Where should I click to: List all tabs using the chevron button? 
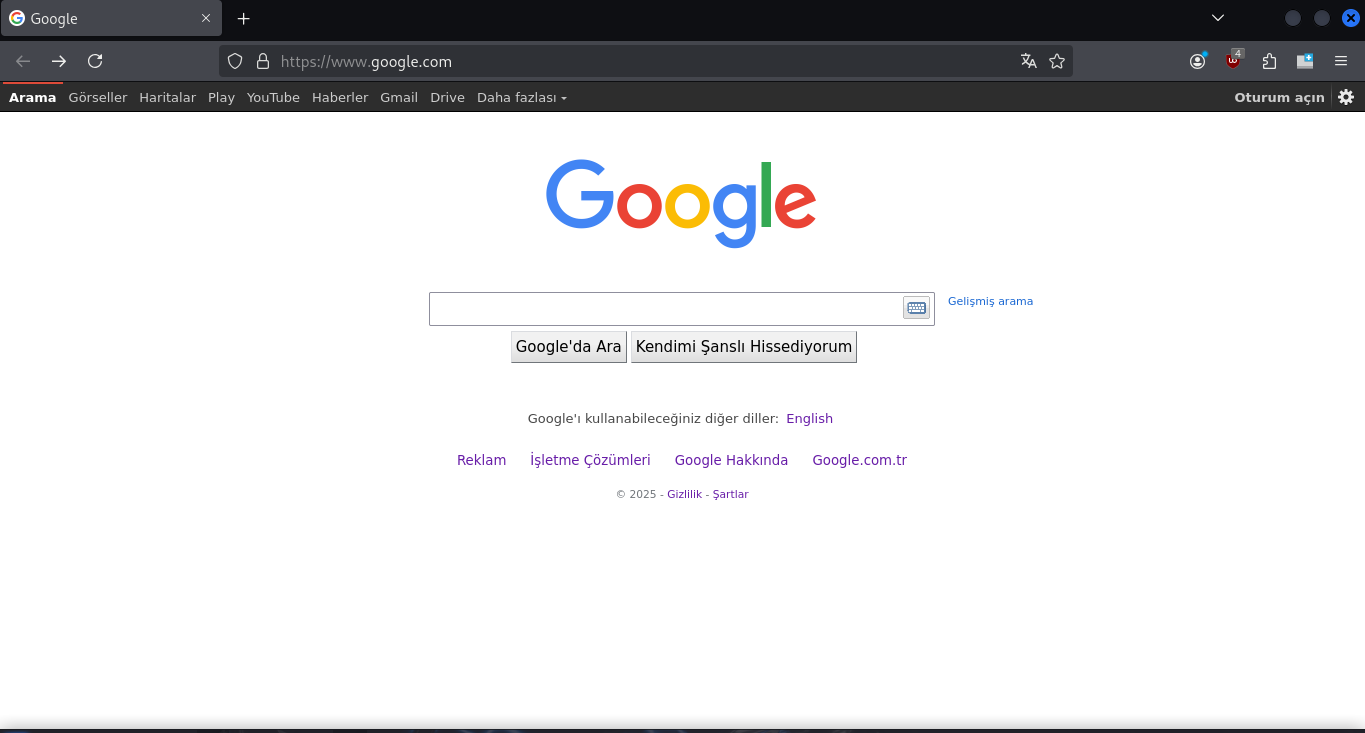point(1218,18)
